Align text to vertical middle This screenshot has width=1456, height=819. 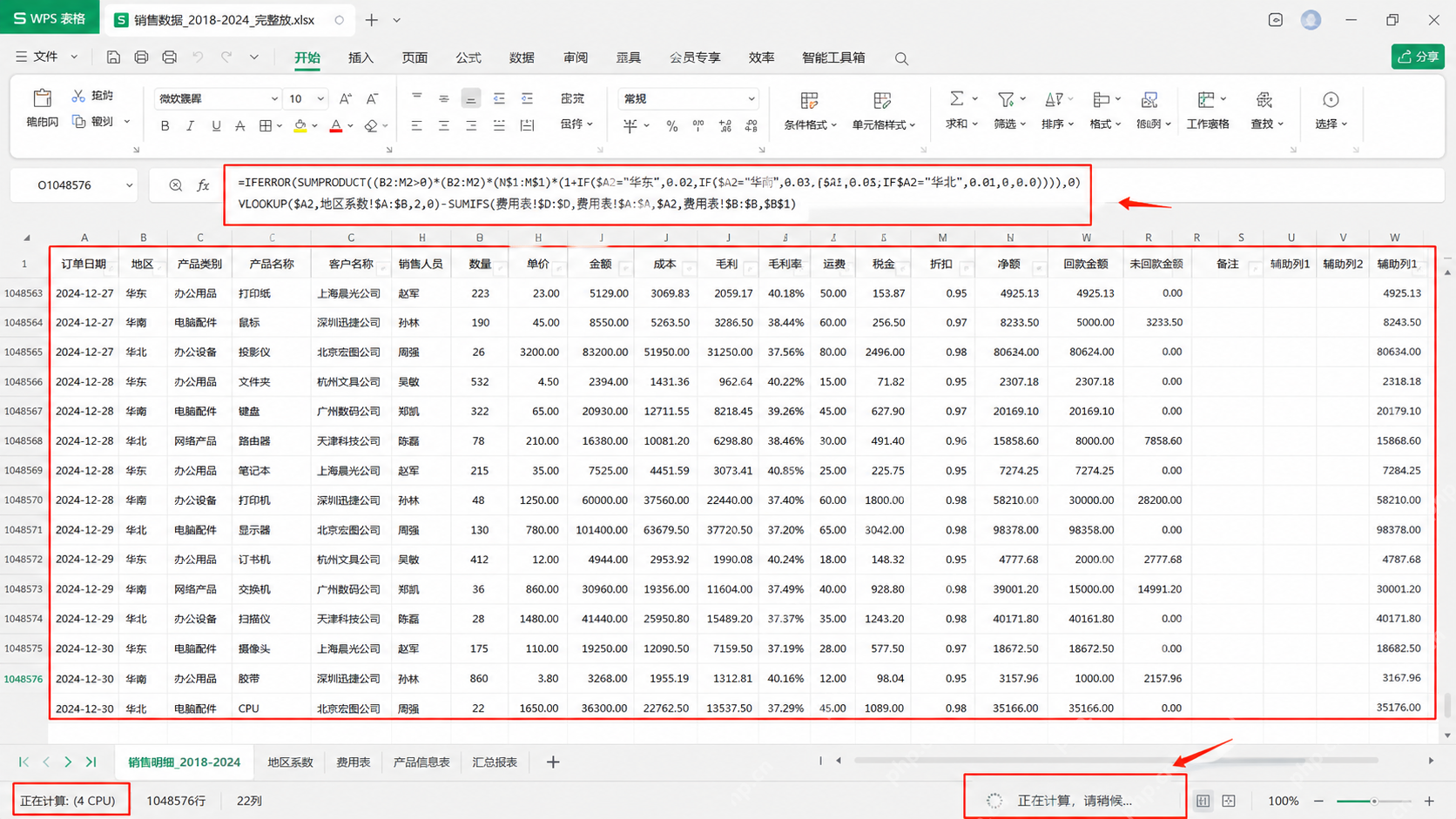(x=444, y=98)
